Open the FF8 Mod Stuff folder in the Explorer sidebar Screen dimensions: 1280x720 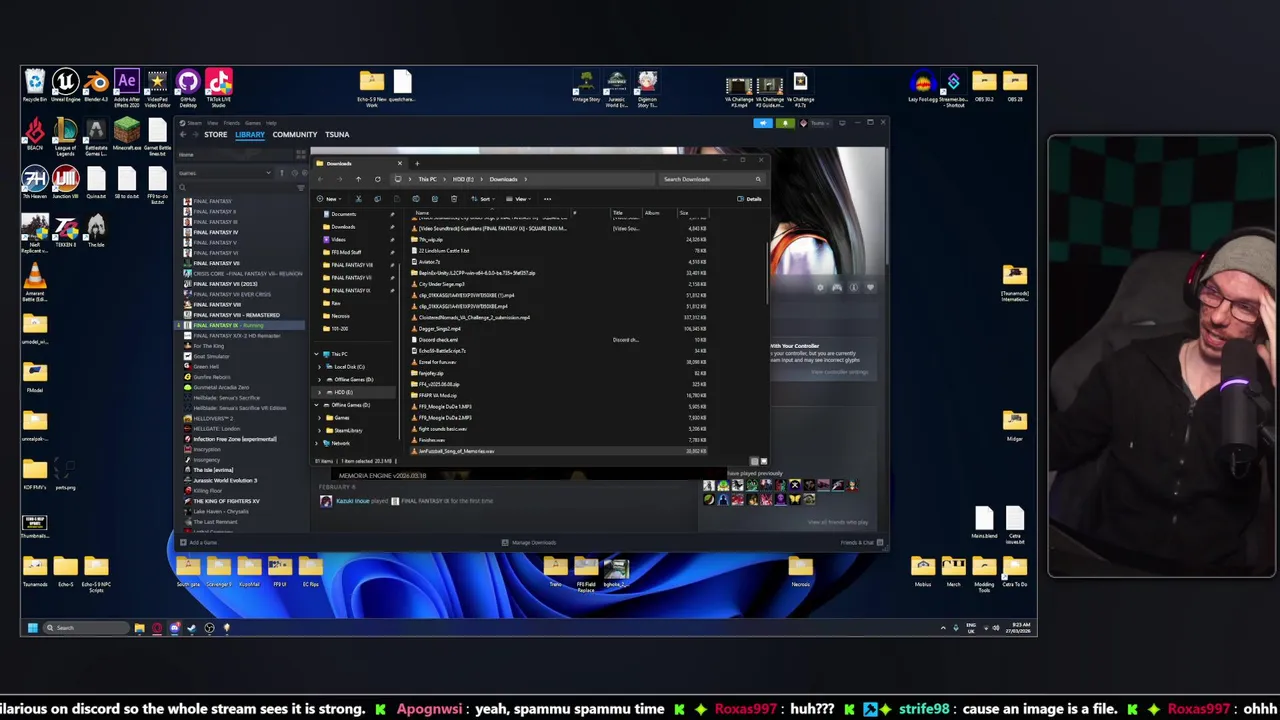(346, 252)
